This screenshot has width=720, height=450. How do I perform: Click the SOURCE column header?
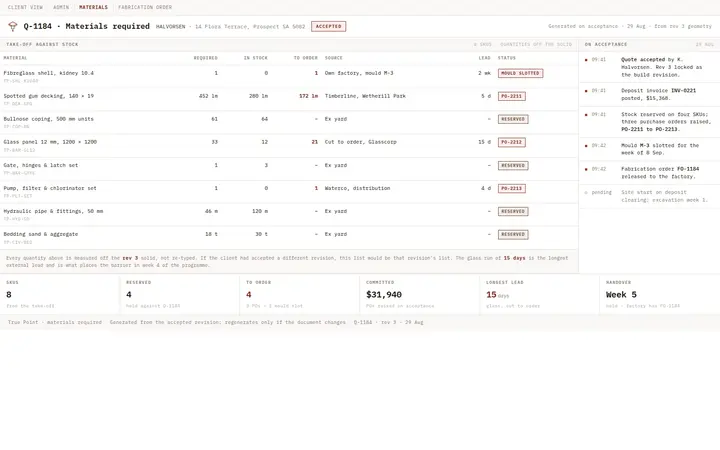334,58
